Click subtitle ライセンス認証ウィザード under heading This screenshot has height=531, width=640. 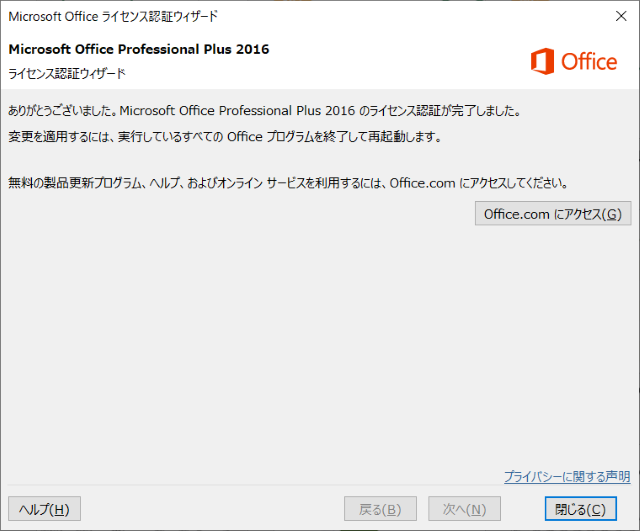(67, 74)
